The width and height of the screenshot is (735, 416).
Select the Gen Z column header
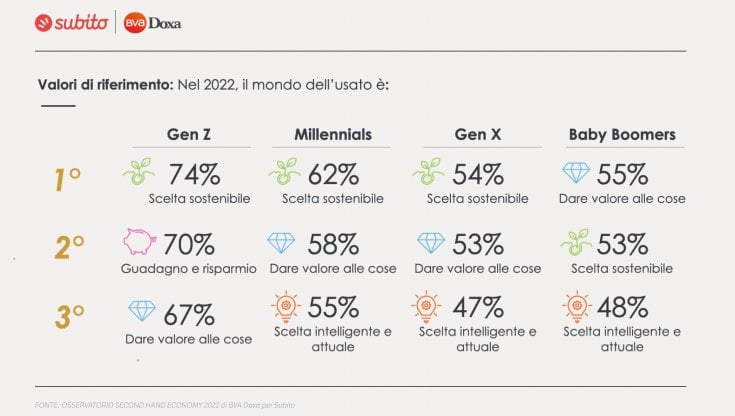pos(189,135)
